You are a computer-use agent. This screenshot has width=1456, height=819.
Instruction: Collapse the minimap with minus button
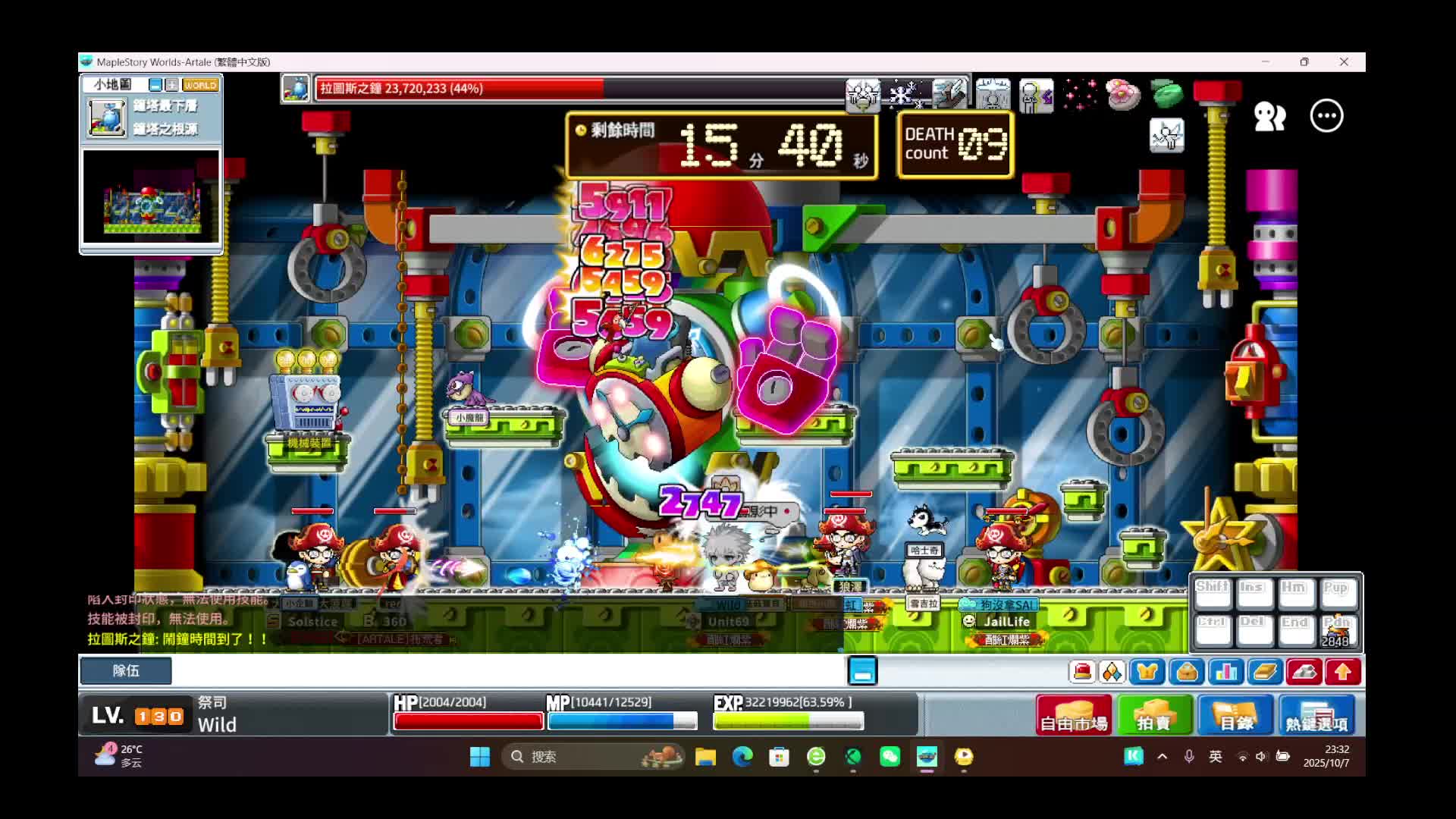pyautogui.click(x=155, y=85)
